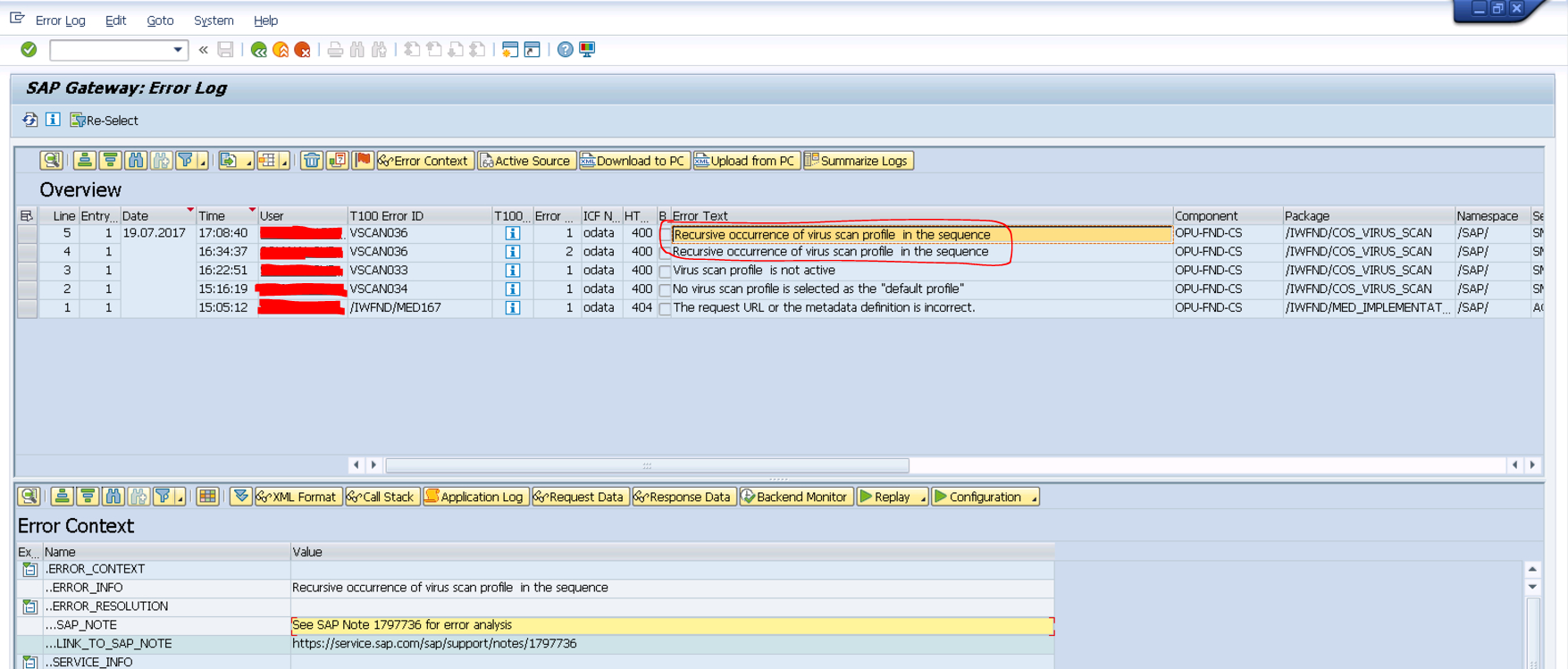Select row selector for line 1
The height and width of the screenshot is (669, 1568).
pyautogui.click(x=28, y=308)
